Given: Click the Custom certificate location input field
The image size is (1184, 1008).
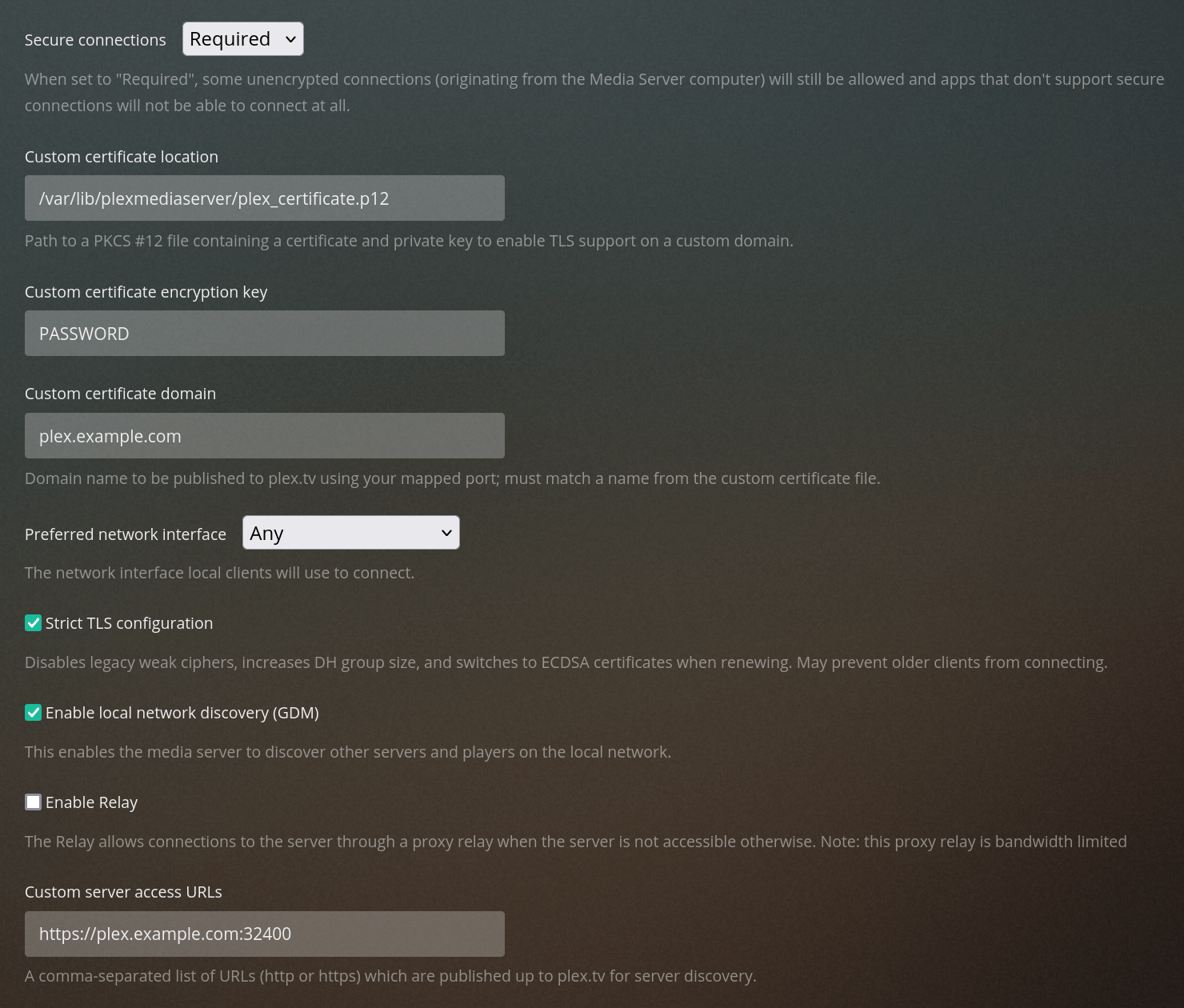Looking at the screenshot, I should tap(264, 198).
